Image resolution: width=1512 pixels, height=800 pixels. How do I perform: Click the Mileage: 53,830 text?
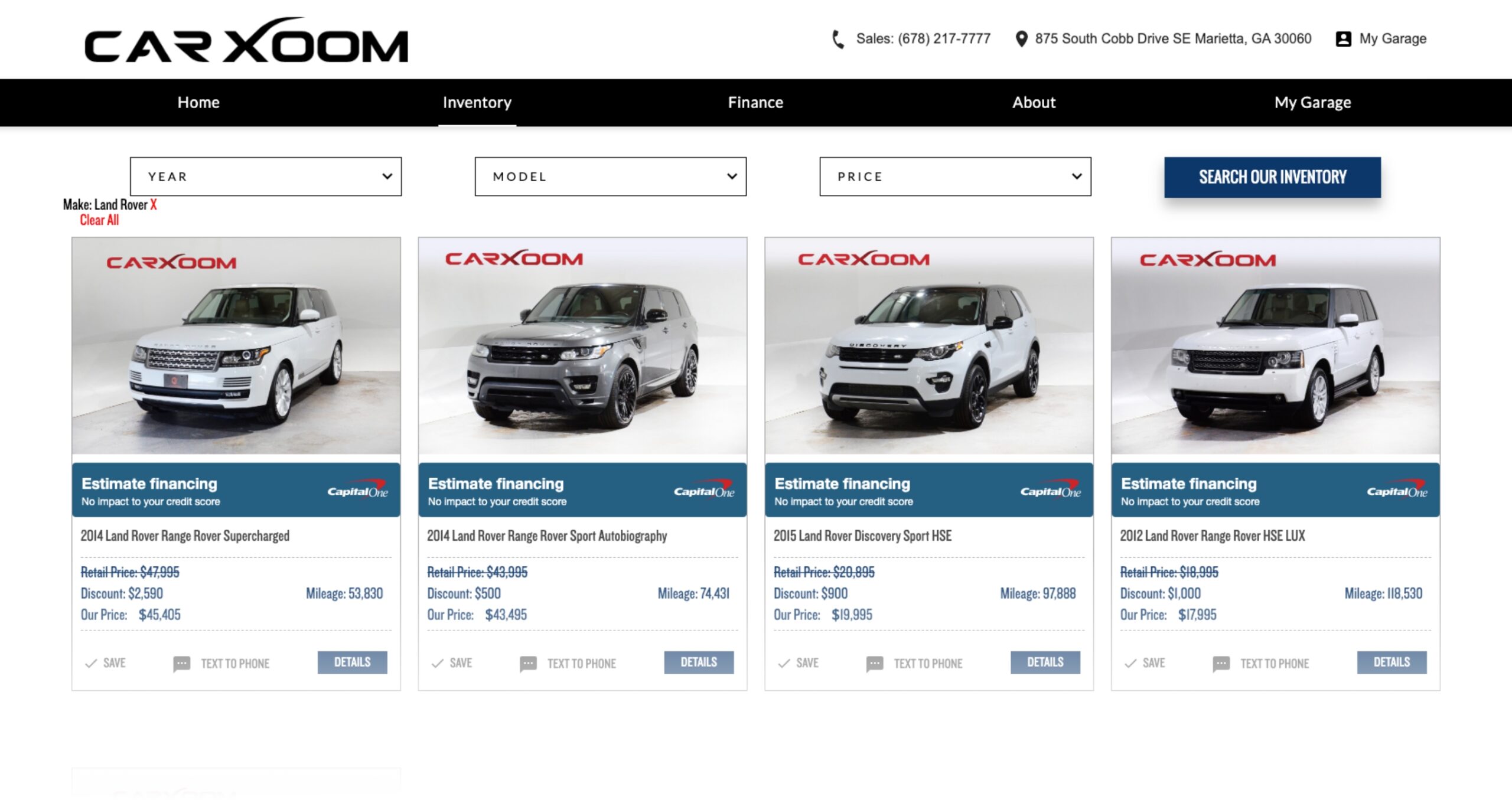click(x=344, y=594)
